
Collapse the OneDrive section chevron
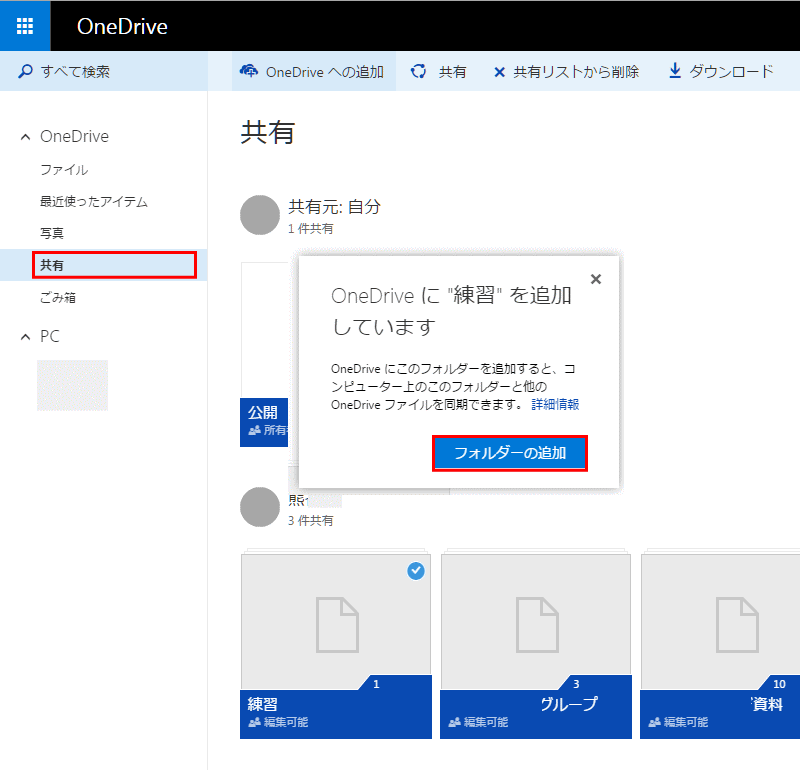point(25,137)
